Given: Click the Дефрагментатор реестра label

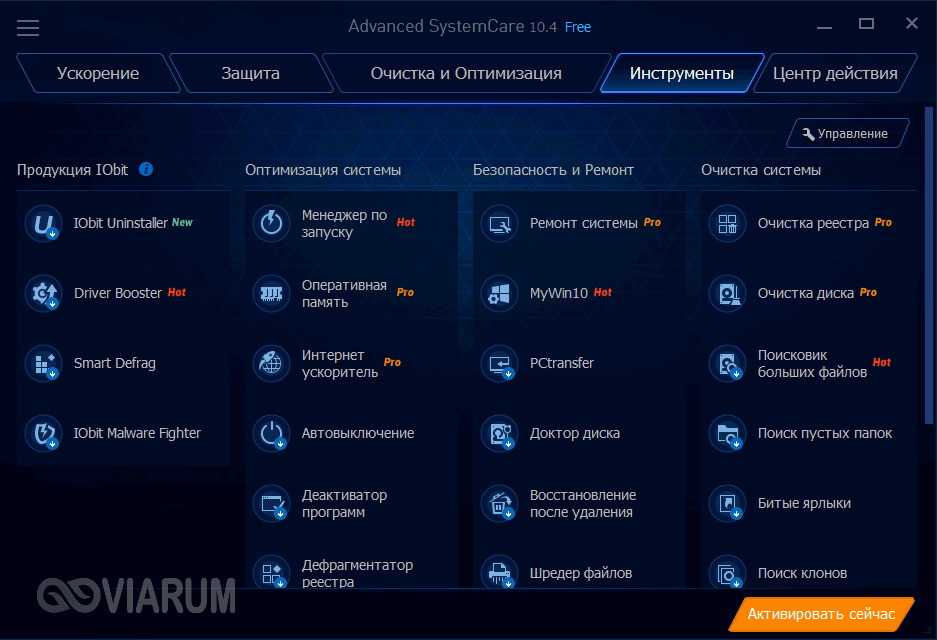Looking at the screenshot, I should point(357,573).
